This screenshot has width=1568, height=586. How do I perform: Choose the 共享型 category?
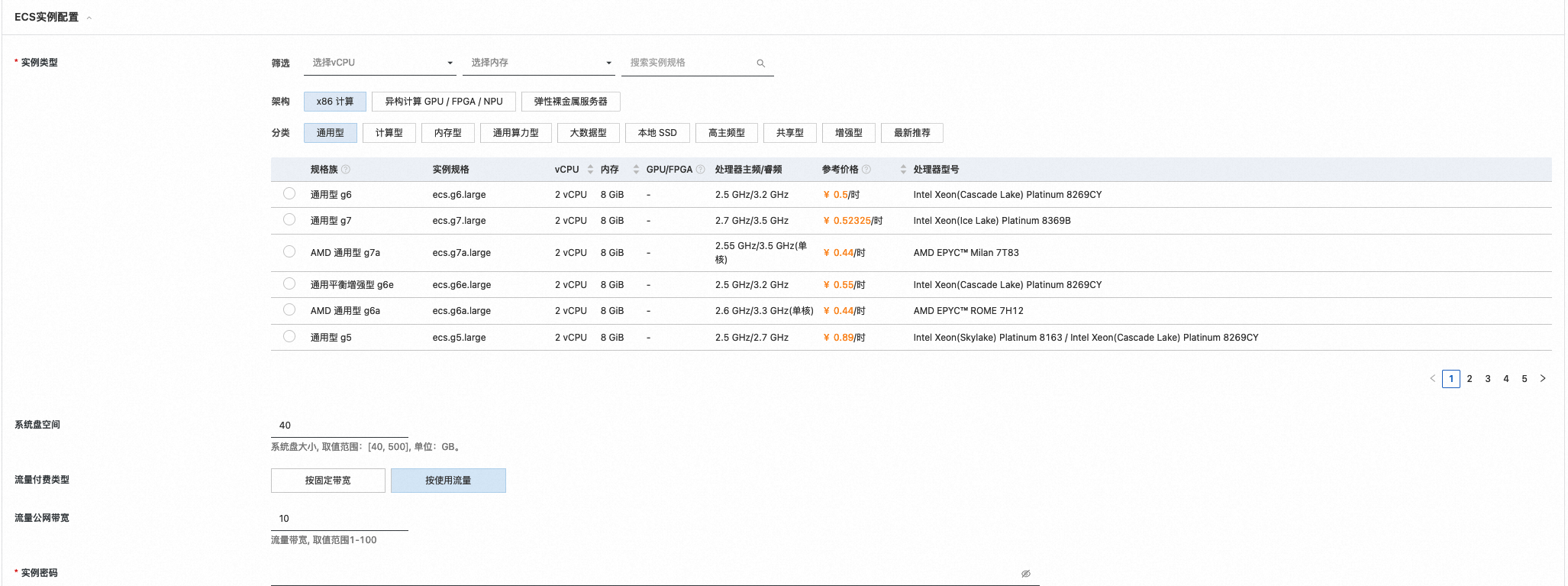click(x=790, y=133)
